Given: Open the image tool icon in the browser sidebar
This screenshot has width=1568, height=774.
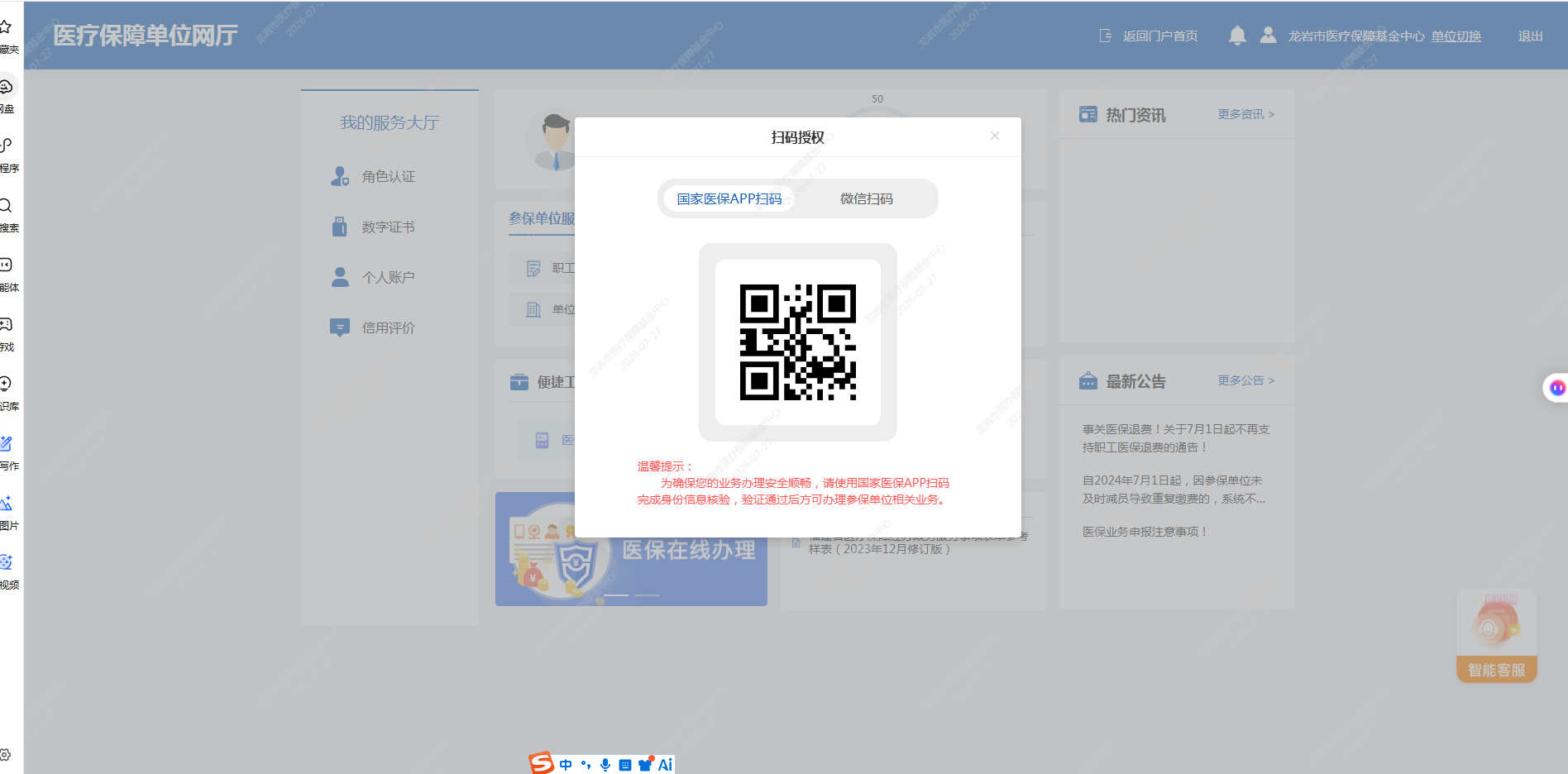Looking at the screenshot, I should pos(7,504).
